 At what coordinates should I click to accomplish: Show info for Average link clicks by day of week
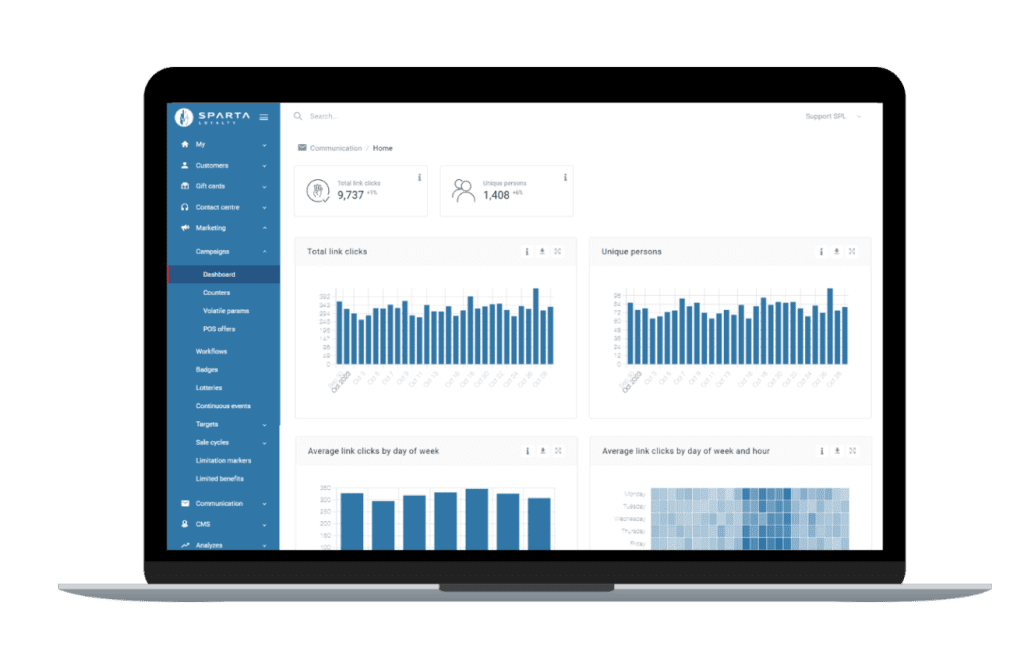coord(528,451)
